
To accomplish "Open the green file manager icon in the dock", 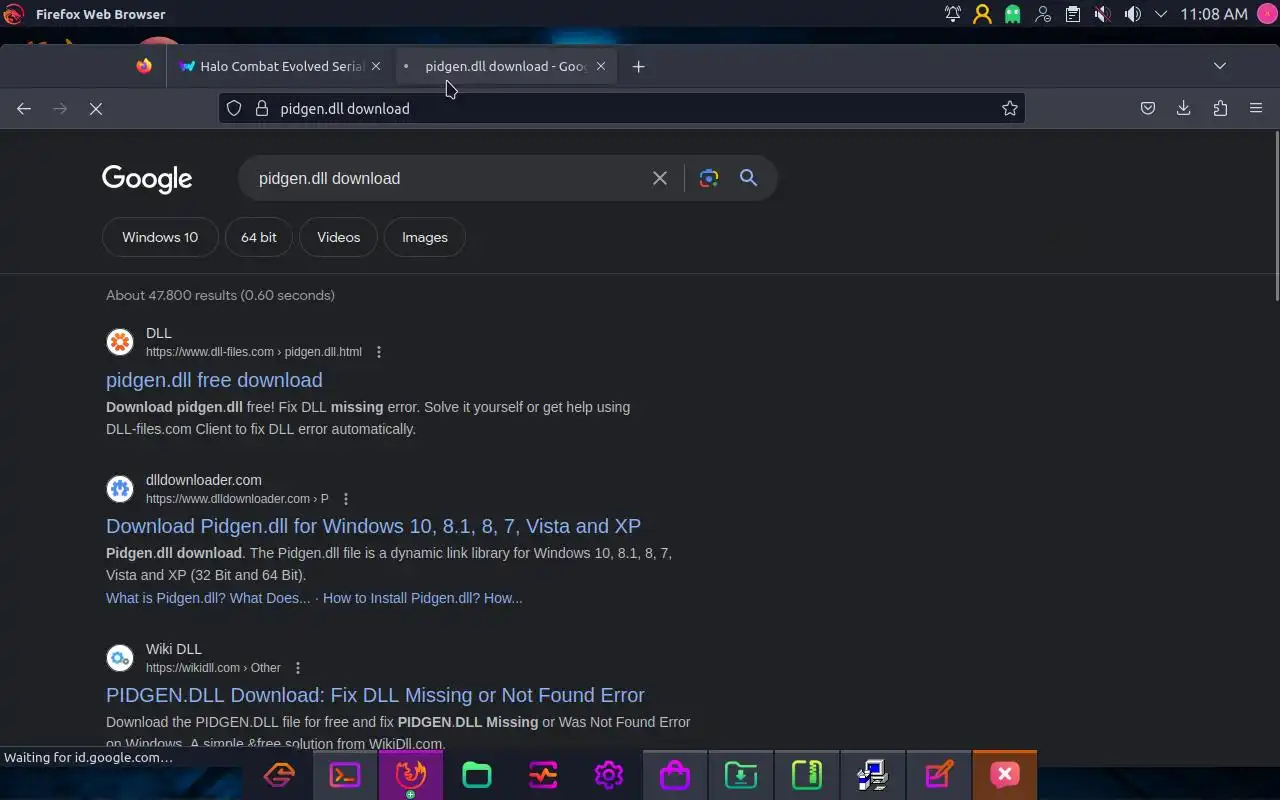I will click(477, 775).
